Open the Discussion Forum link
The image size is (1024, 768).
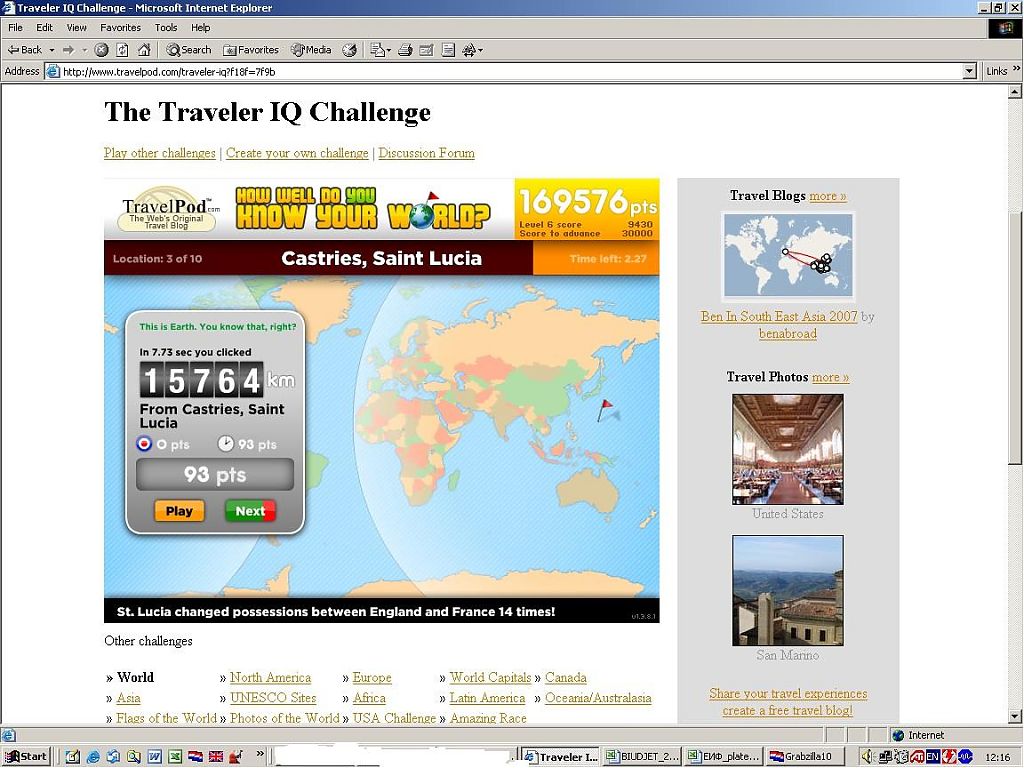click(x=426, y=153)
